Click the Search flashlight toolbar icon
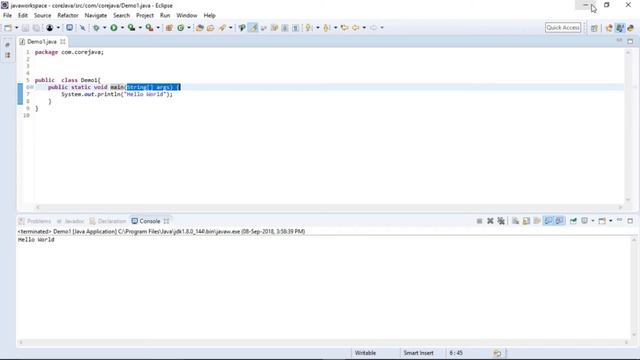The width and height of the screenshot is (640, 360). coord(222,28)
